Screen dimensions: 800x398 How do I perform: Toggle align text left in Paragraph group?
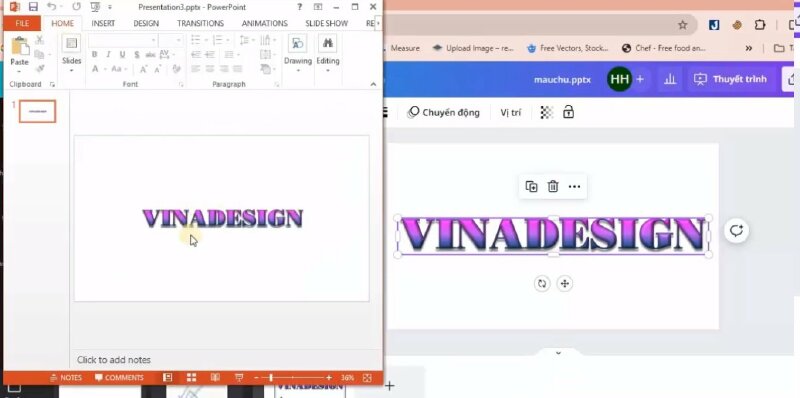click(195, 69)
